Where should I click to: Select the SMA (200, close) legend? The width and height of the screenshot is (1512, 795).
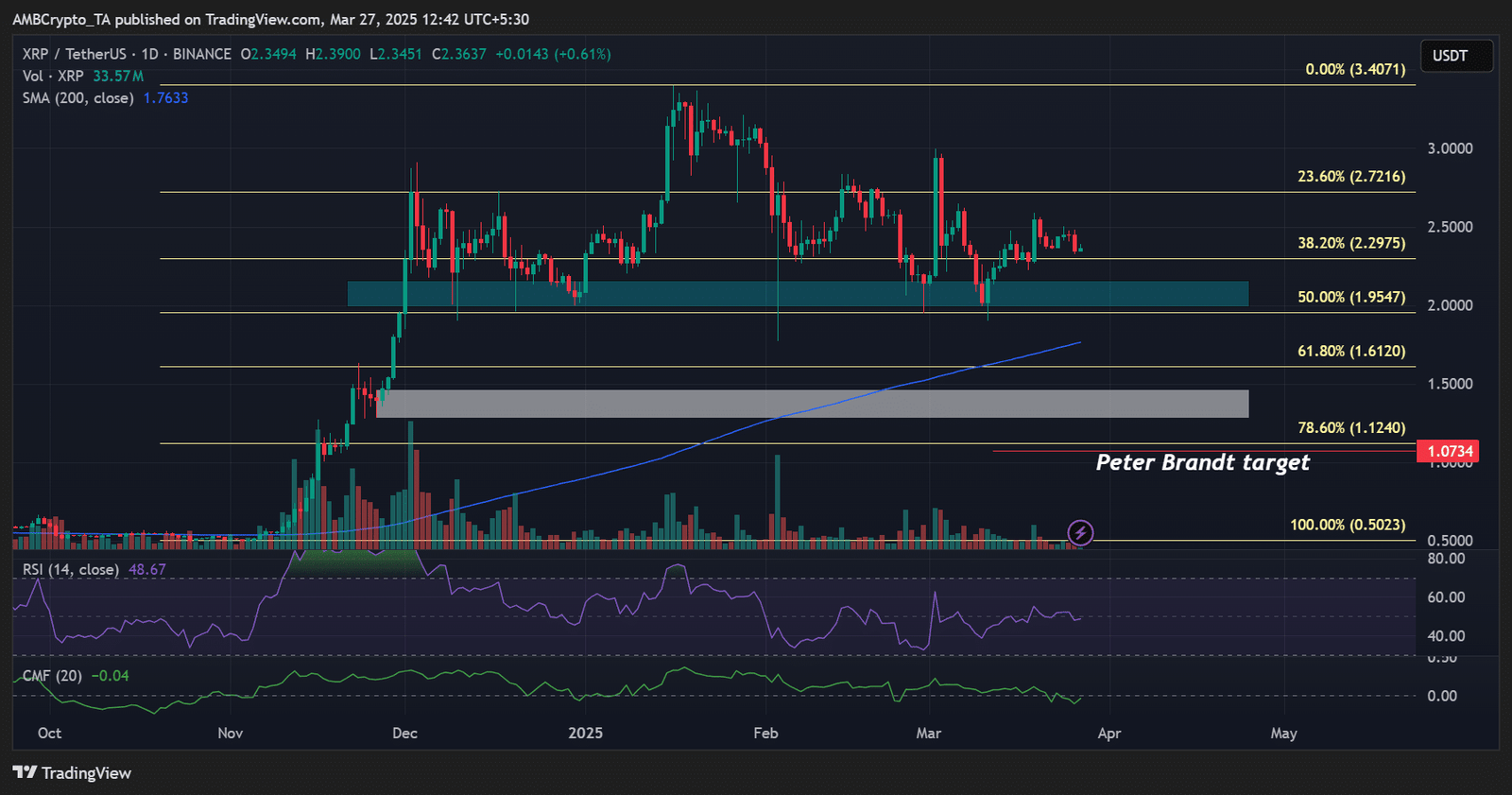tap(78, 98)
